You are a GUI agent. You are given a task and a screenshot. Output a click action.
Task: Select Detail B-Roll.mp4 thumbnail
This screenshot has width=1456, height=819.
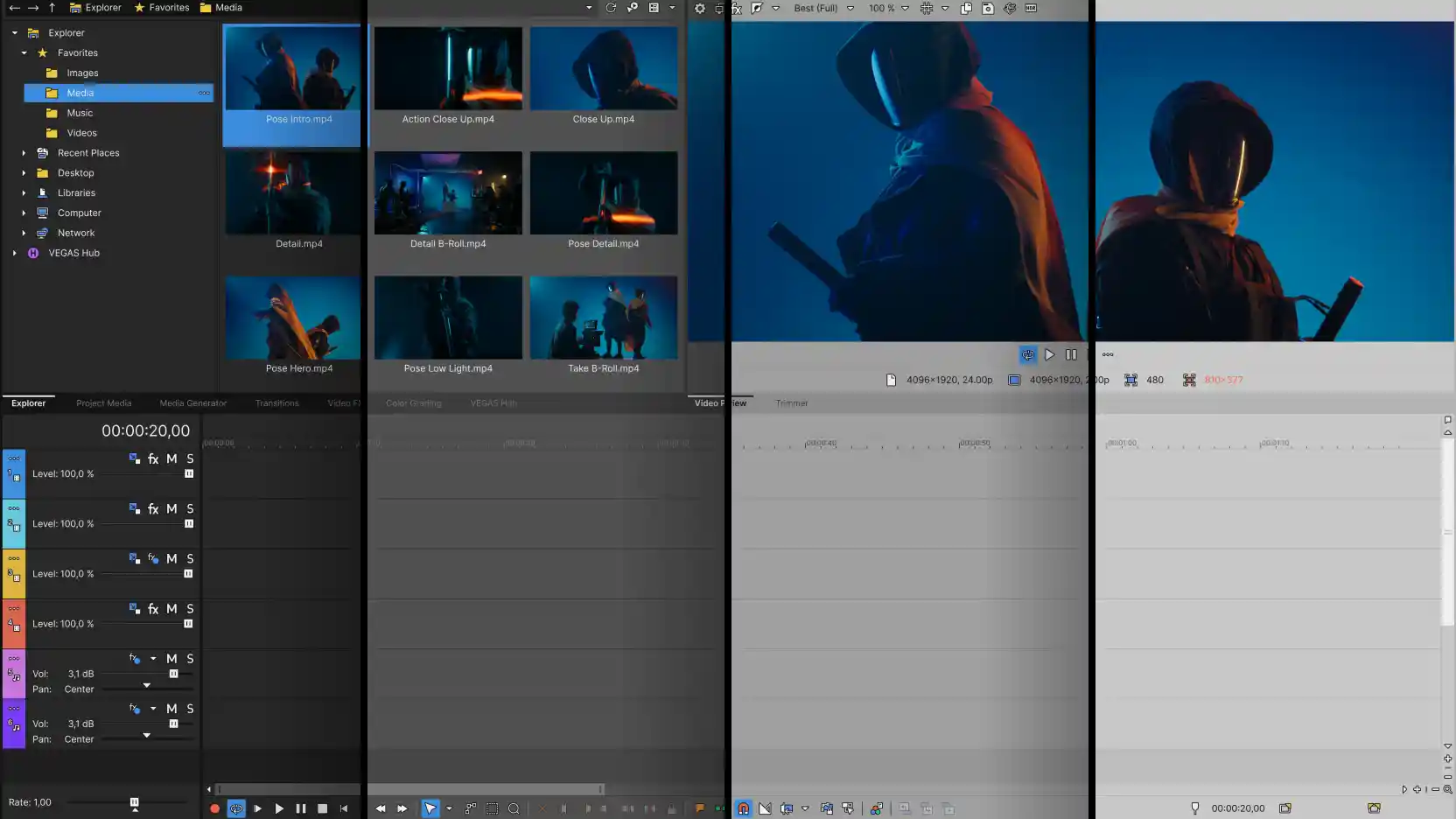click(x=448, y=192)
